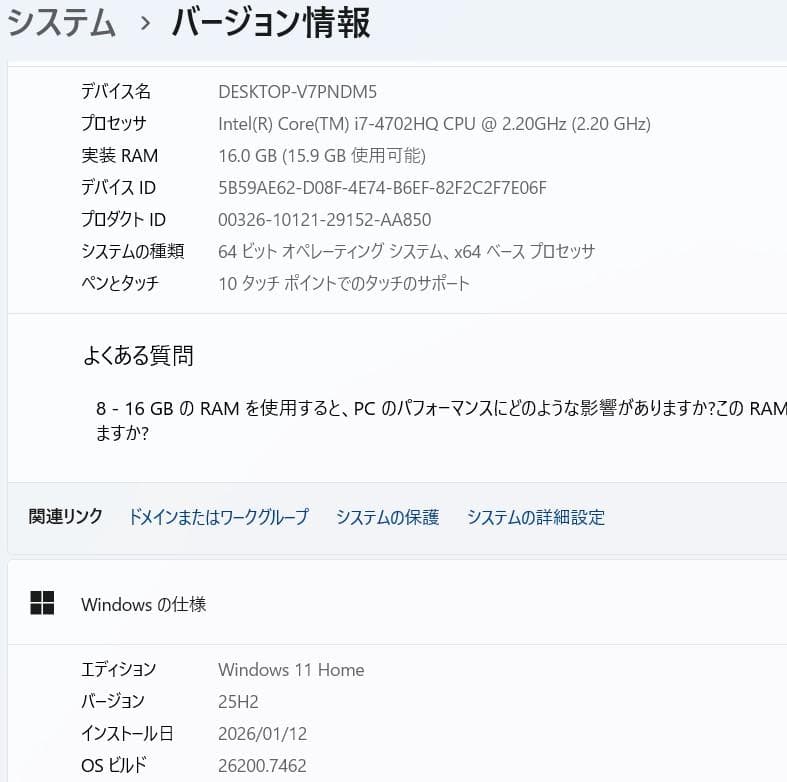This screenshot has width=787, height=782.
Task: Click the エディション label
Action: (118, 669)
